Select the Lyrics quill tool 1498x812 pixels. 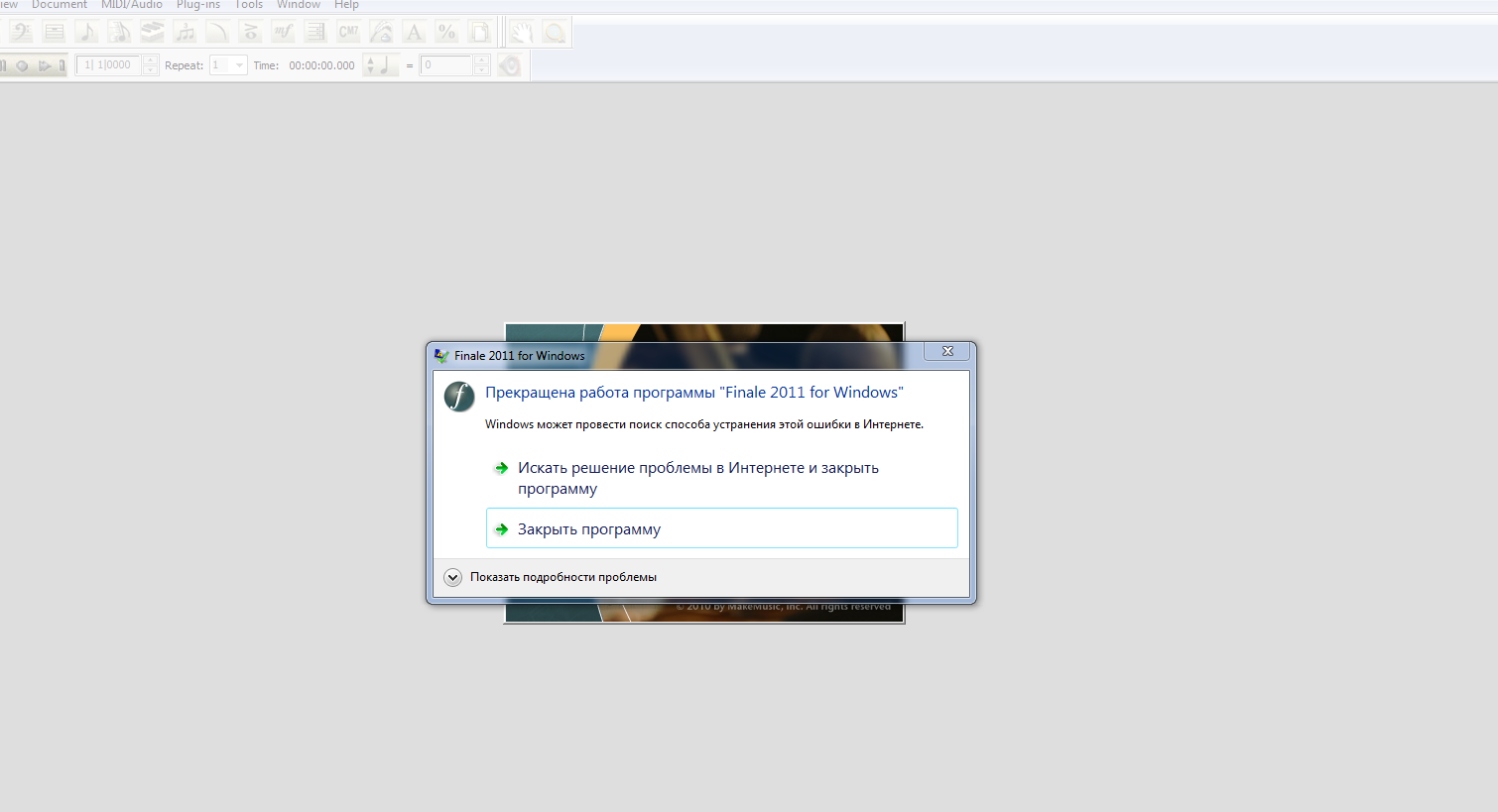point(381,33)
